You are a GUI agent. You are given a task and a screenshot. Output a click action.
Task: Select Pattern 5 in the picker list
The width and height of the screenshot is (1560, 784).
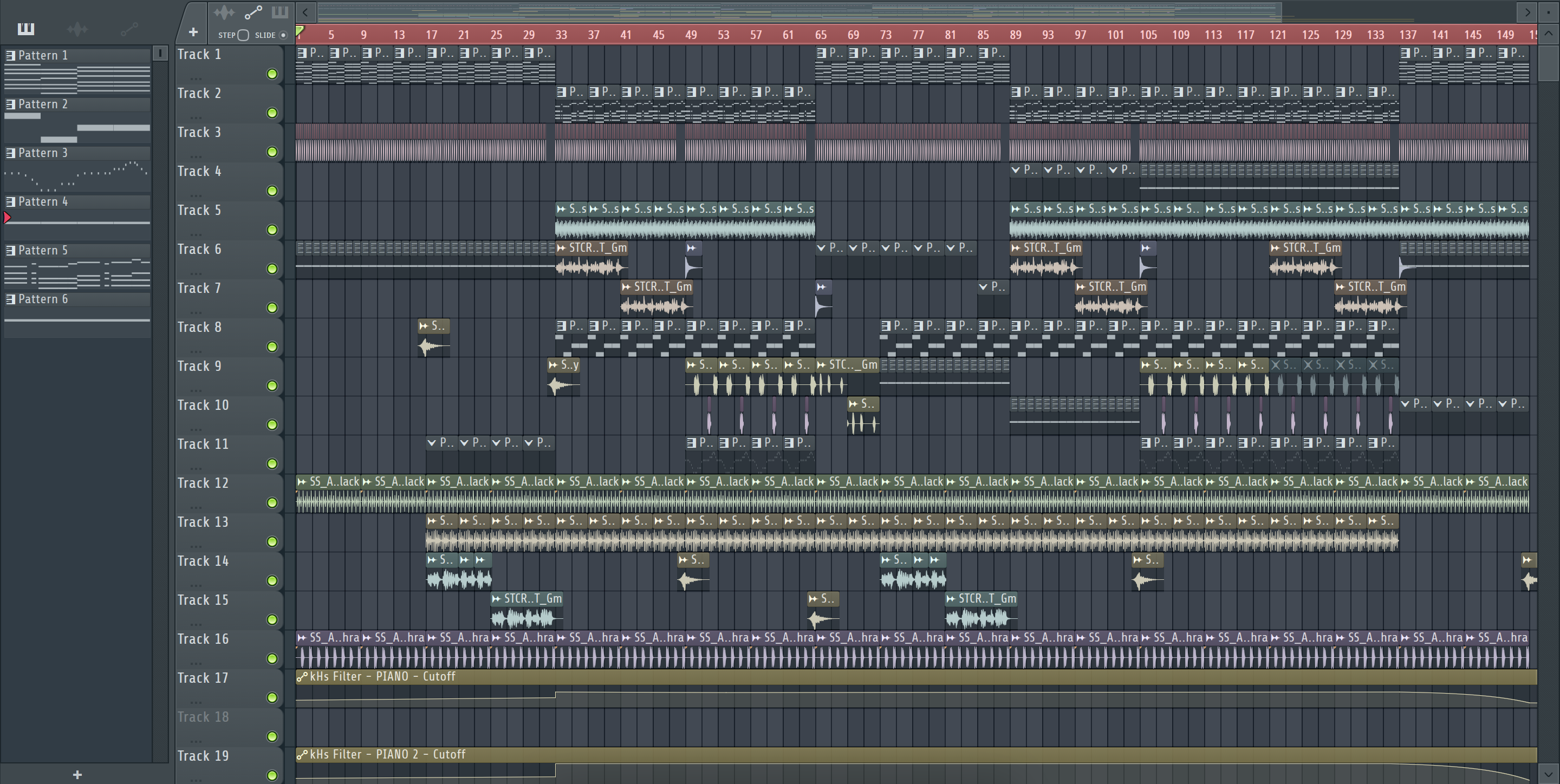(x=77, y=251)
